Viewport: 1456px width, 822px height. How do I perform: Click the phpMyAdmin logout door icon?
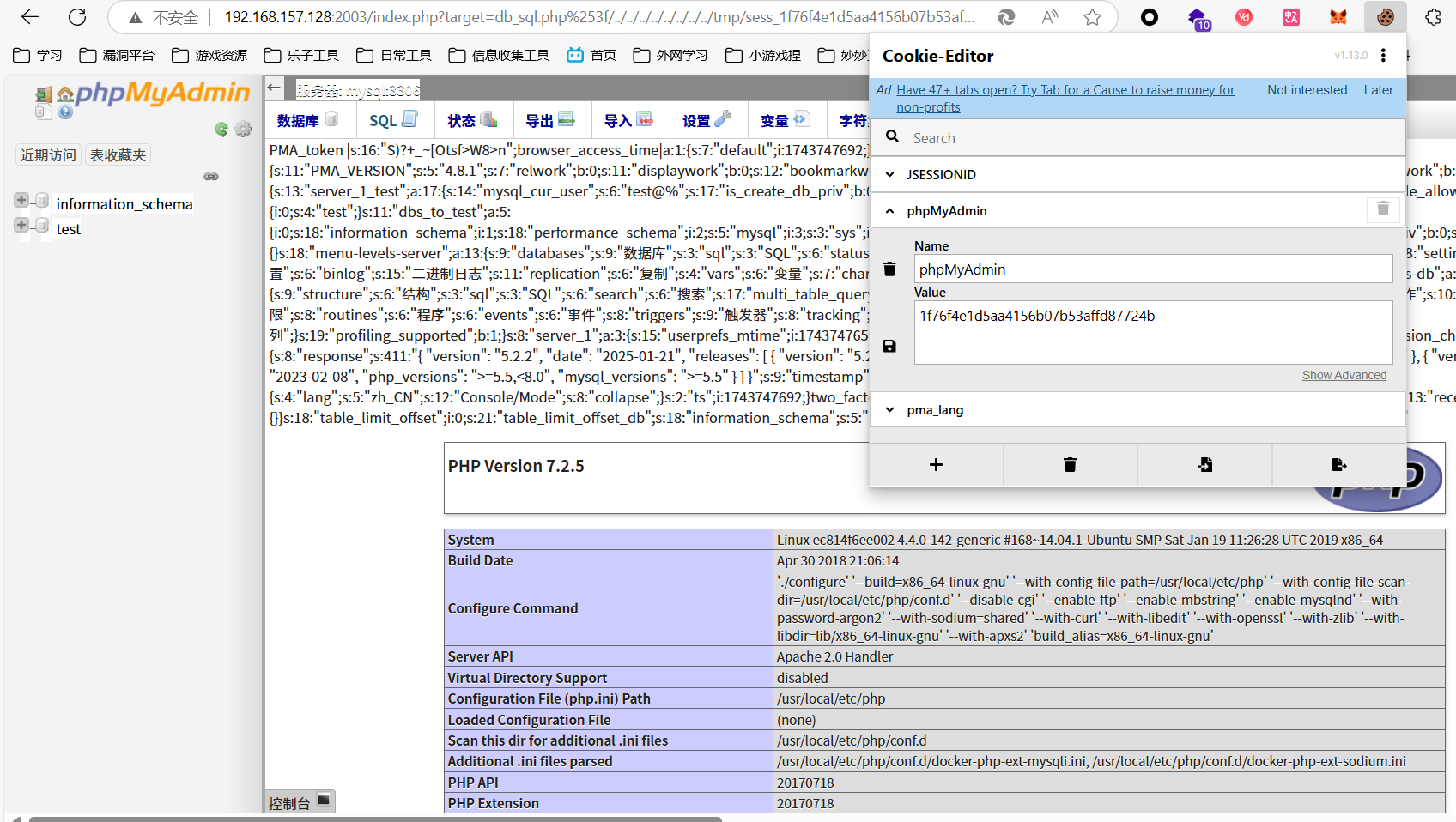pyautogui.click(x=44, y=95)
